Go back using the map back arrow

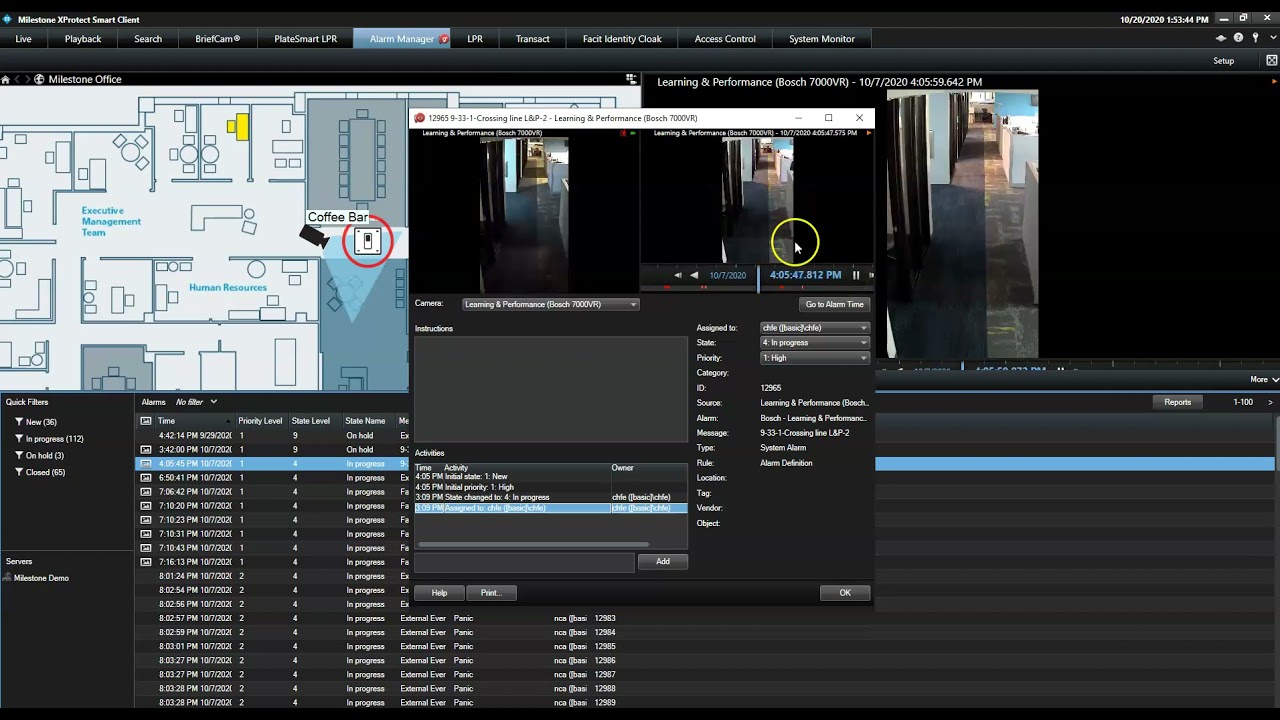pyautogui.click(x=16, y=79)
